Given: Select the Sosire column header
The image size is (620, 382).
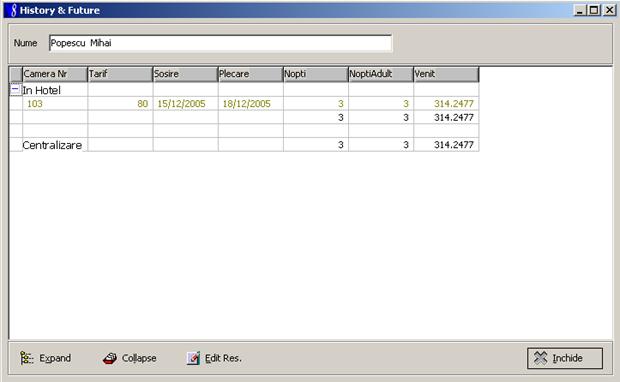Looking at the screenshot, I should click(185, 74).
